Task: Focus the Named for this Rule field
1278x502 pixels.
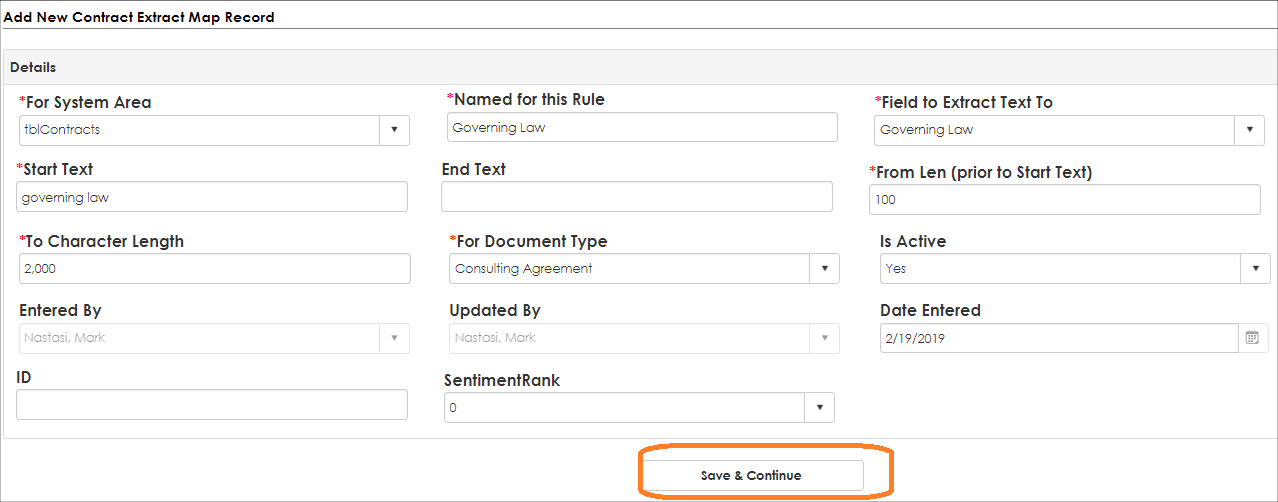Action: coord(642,127)
